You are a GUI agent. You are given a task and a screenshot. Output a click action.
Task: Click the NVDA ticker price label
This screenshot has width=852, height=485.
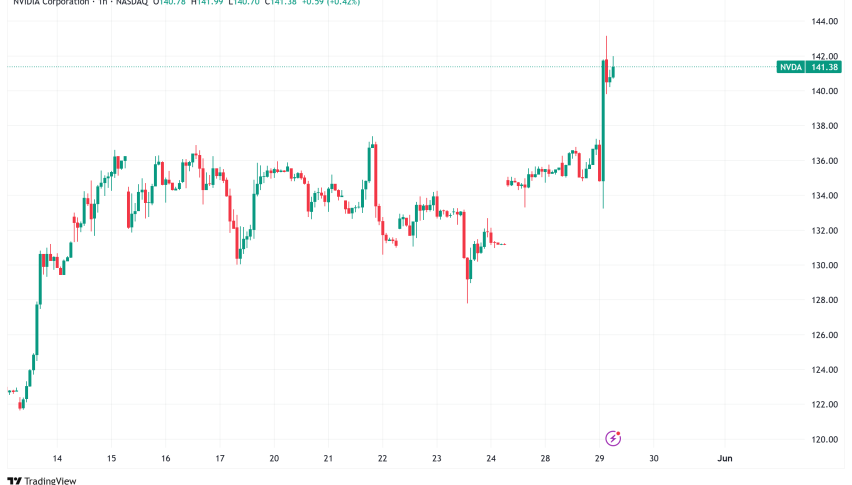(788, 67)
